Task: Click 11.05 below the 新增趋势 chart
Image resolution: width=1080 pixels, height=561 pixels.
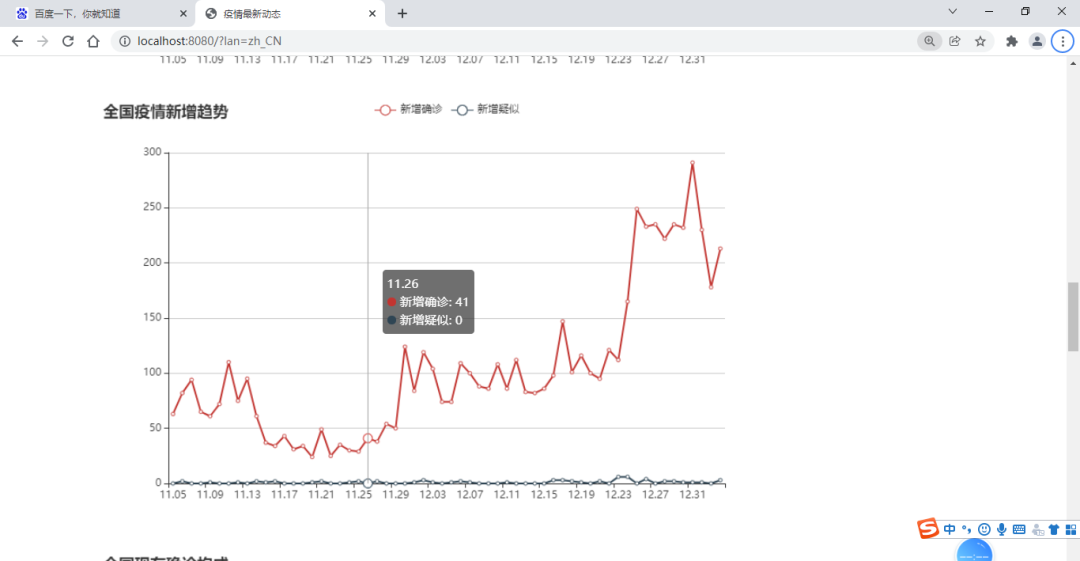Action: pyautogui.click(x=173, y=495)
